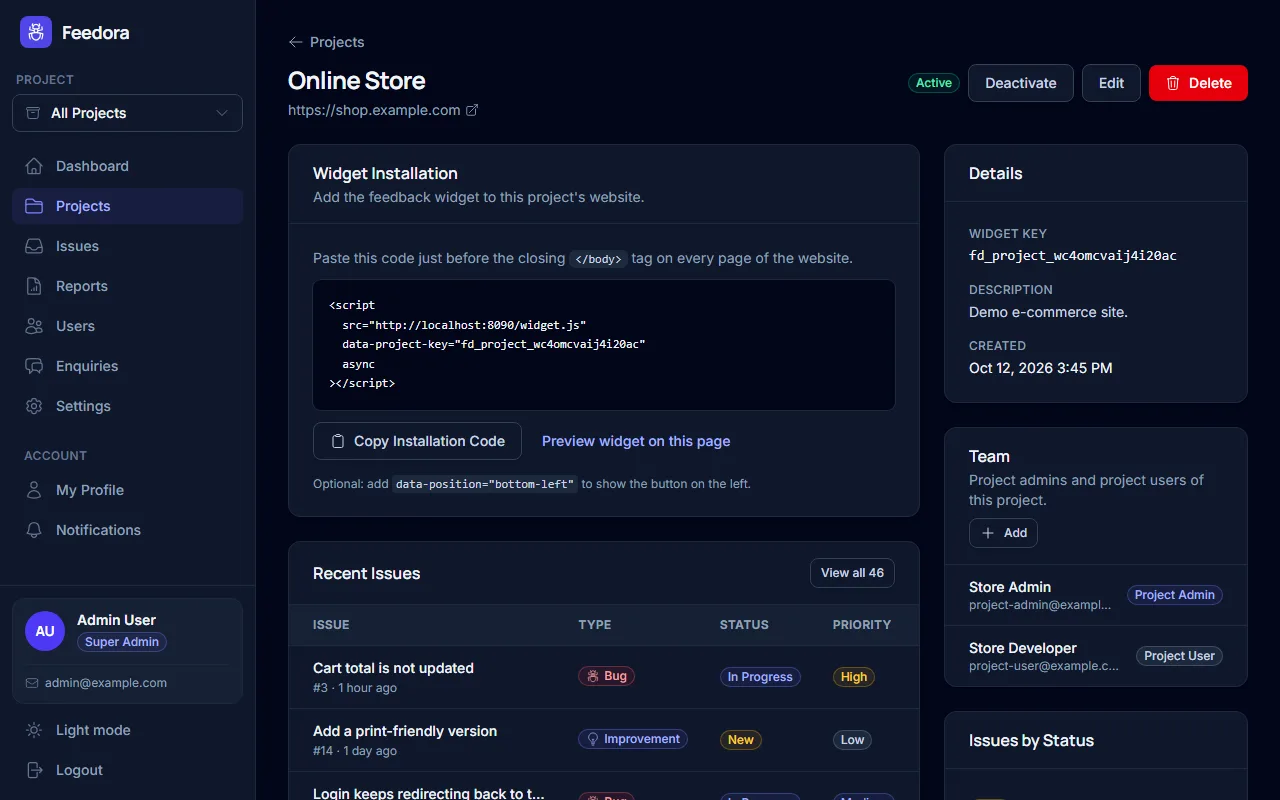Click the Issues inbox icon
Image resolution: width=1280 pixels, height=800 pixels.
tap(35, 246)
